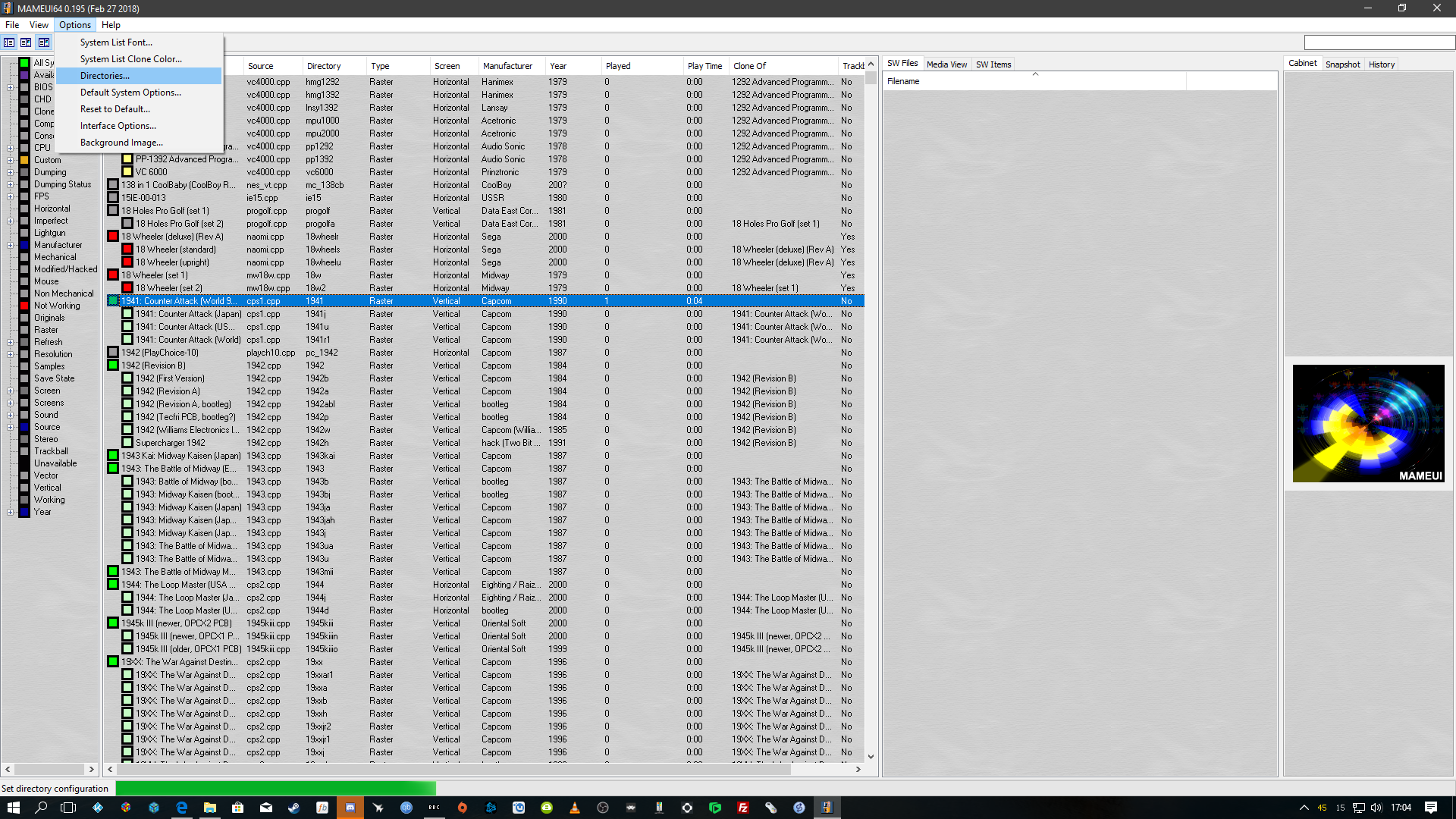The image size is (1456, 819).
Task: Expand the Year folder tree node
Action: (11, 512)
